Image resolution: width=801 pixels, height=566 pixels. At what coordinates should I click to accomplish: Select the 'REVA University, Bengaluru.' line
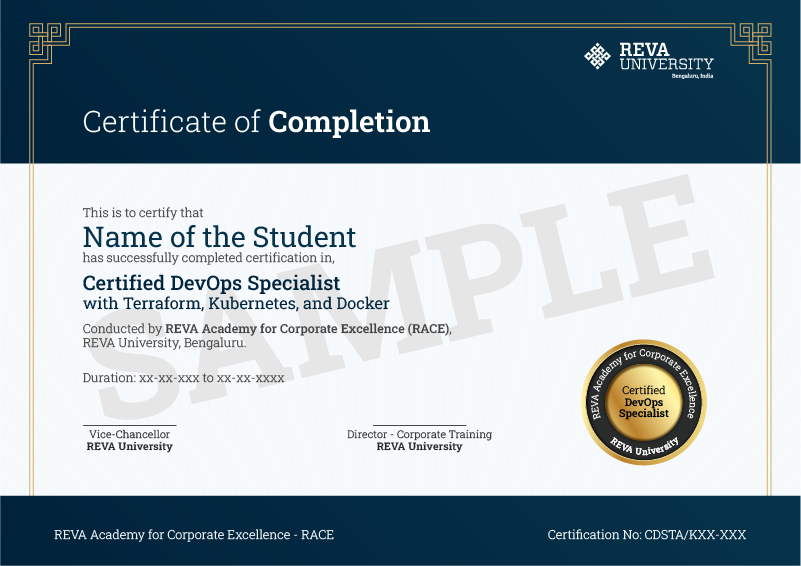(164, 343)
